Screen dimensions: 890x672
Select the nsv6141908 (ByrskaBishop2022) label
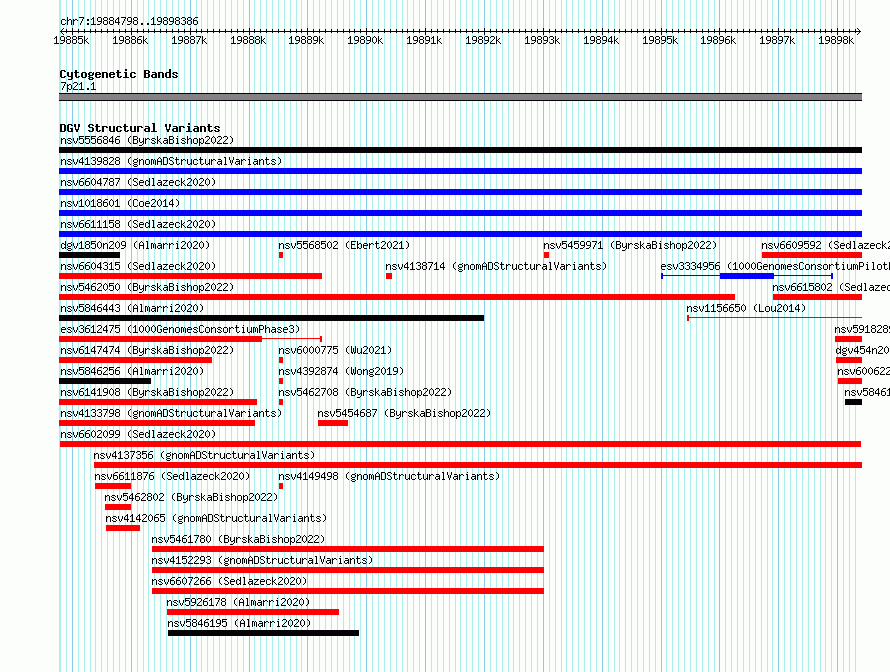point(147,392)
